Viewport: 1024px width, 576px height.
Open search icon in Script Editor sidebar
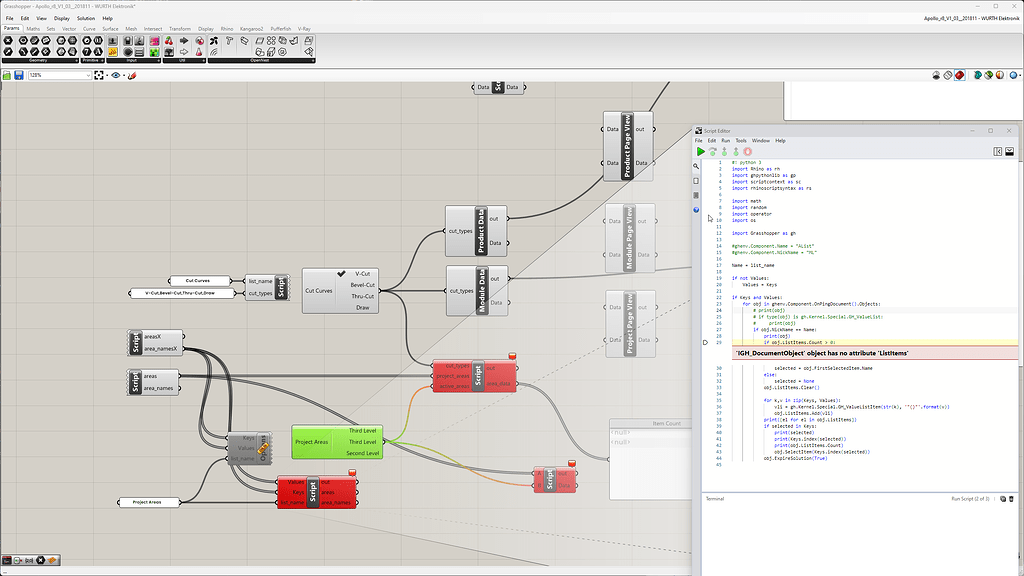696,167
